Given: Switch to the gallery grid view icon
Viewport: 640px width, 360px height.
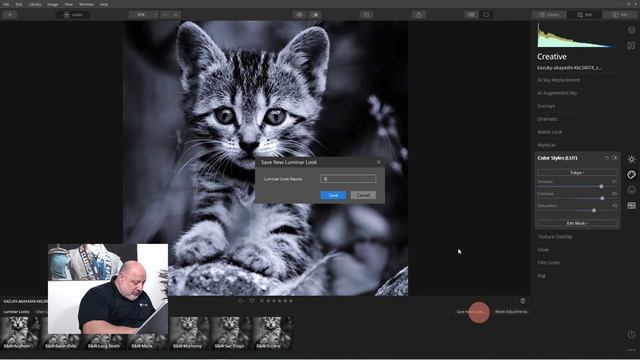Looking at the screenshot, I should 471,15.
